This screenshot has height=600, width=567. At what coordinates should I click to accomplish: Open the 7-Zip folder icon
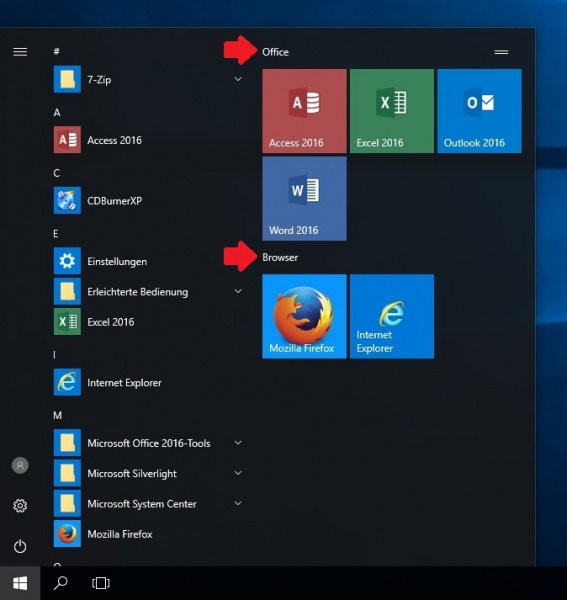67,79
